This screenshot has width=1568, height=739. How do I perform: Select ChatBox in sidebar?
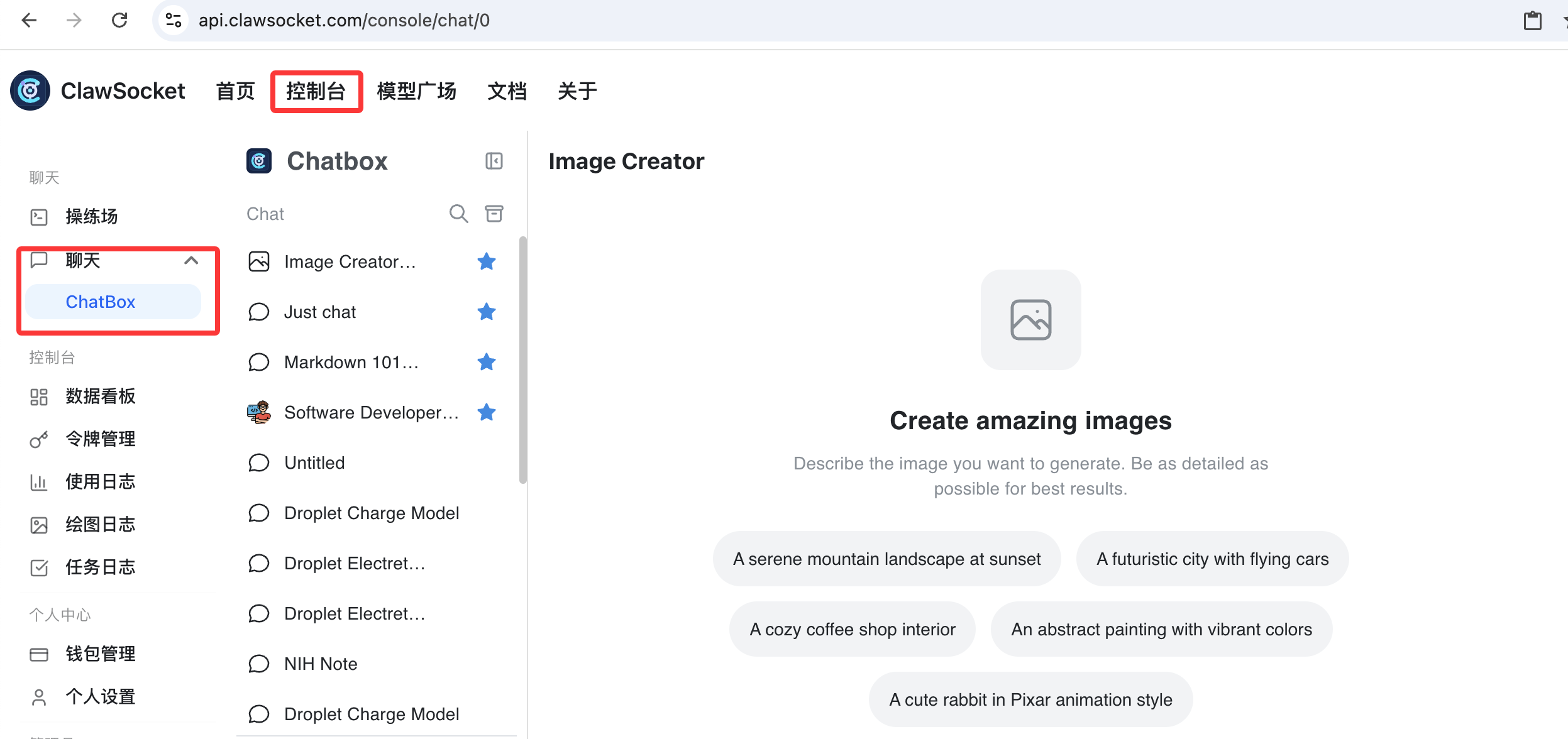pos(113,302)
